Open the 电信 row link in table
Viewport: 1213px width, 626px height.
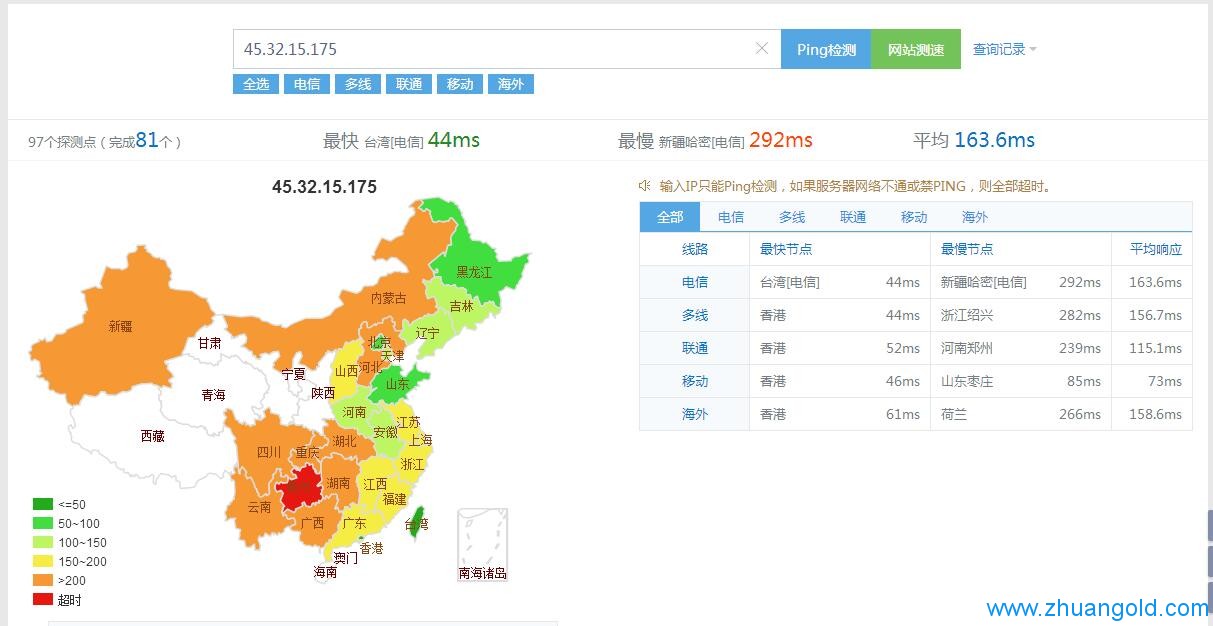[694, 283]
